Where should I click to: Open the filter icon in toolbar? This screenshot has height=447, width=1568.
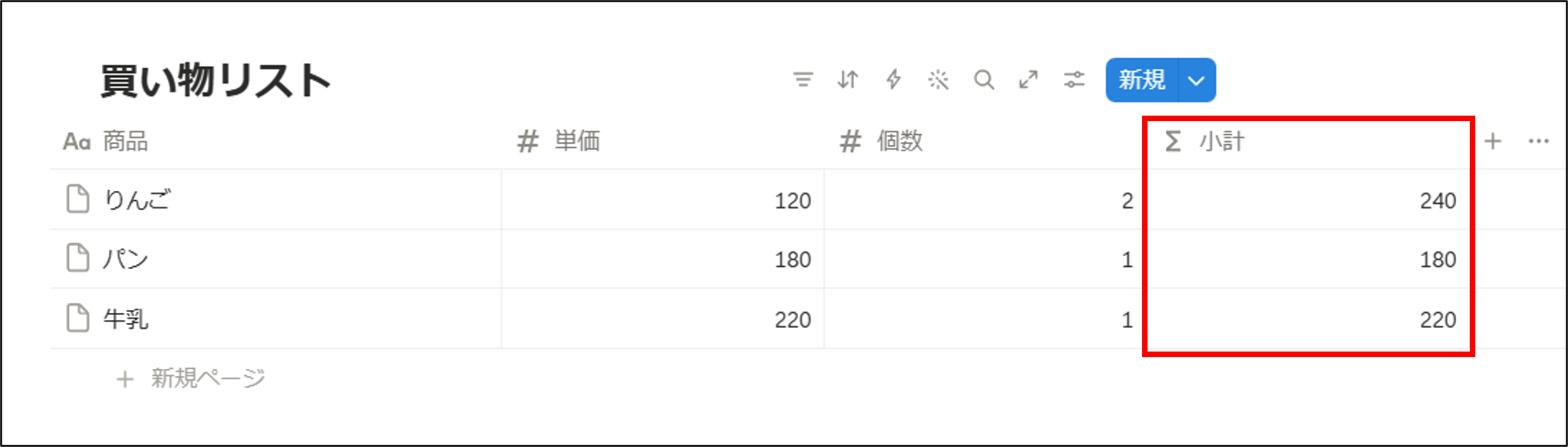[x=803, y=80]
